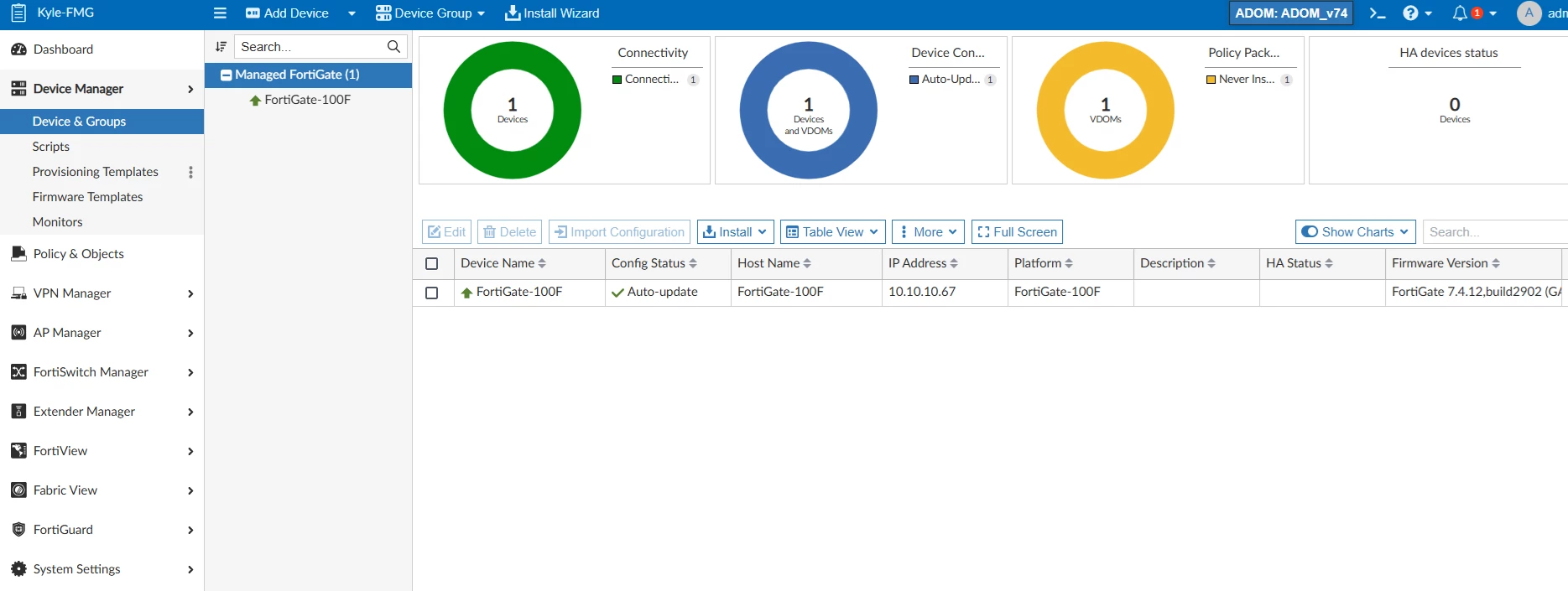Open the CLI console icon

click(1377, 13)
